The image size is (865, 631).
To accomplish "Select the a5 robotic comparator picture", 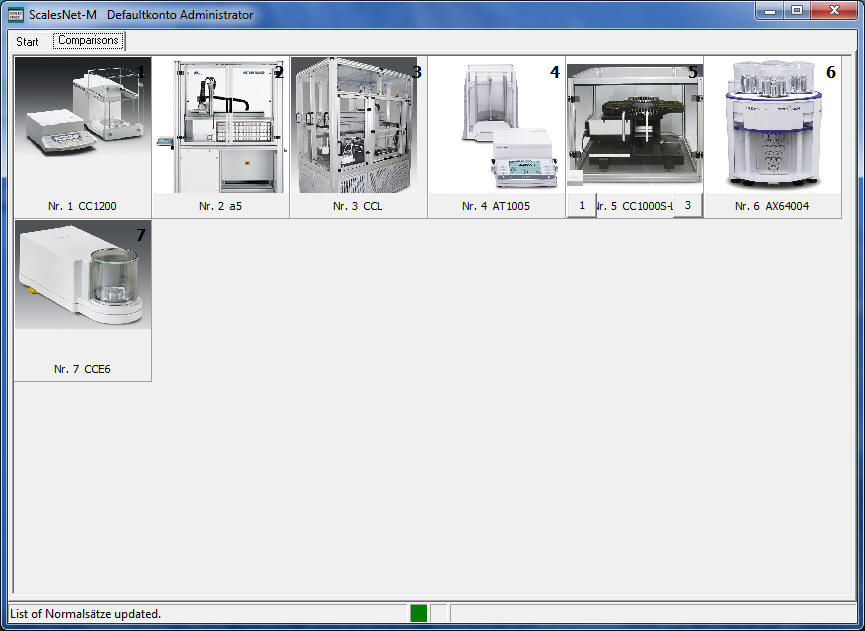I will pos(220,125).
